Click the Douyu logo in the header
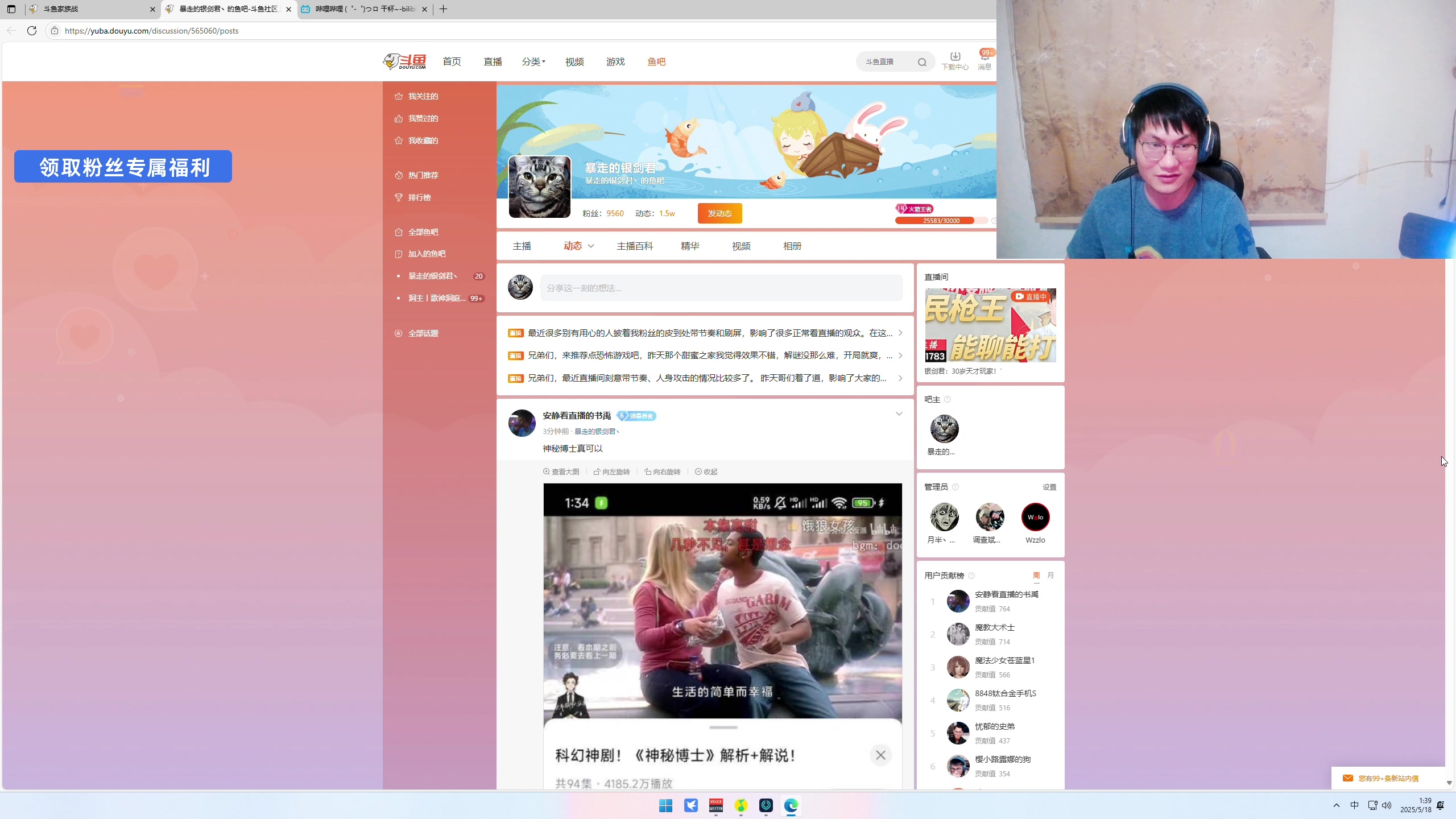 pyautogui.click(x=404, y=61)
